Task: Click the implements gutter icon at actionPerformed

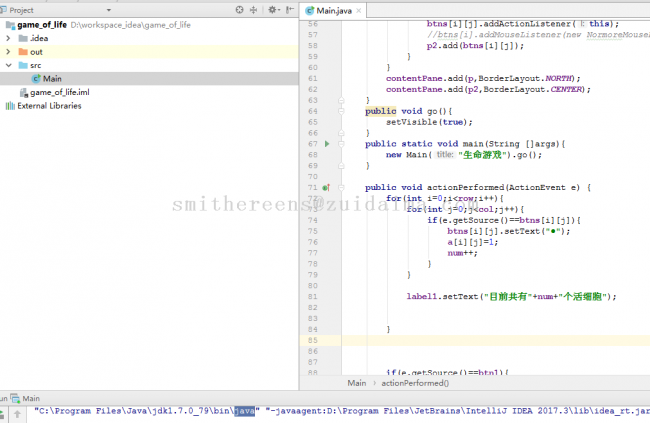Action: [x=327, y=187]
